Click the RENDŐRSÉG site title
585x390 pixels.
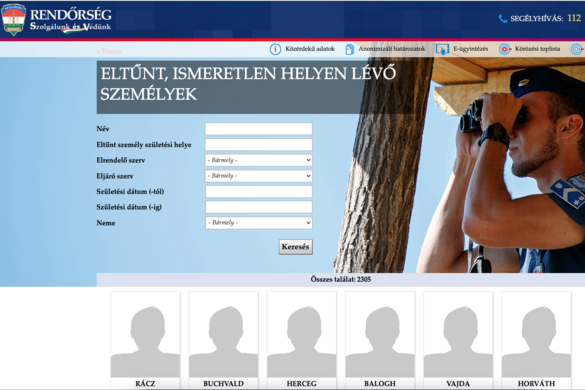point(71,15)
